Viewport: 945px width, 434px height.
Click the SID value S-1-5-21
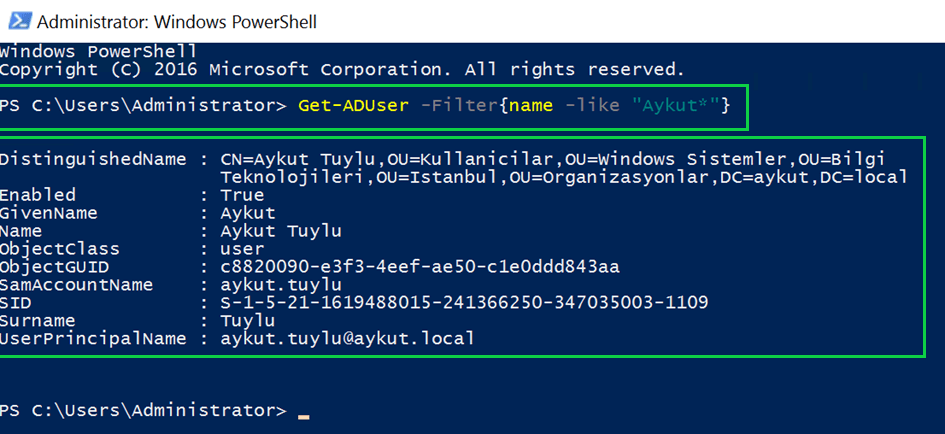point(464,303)
